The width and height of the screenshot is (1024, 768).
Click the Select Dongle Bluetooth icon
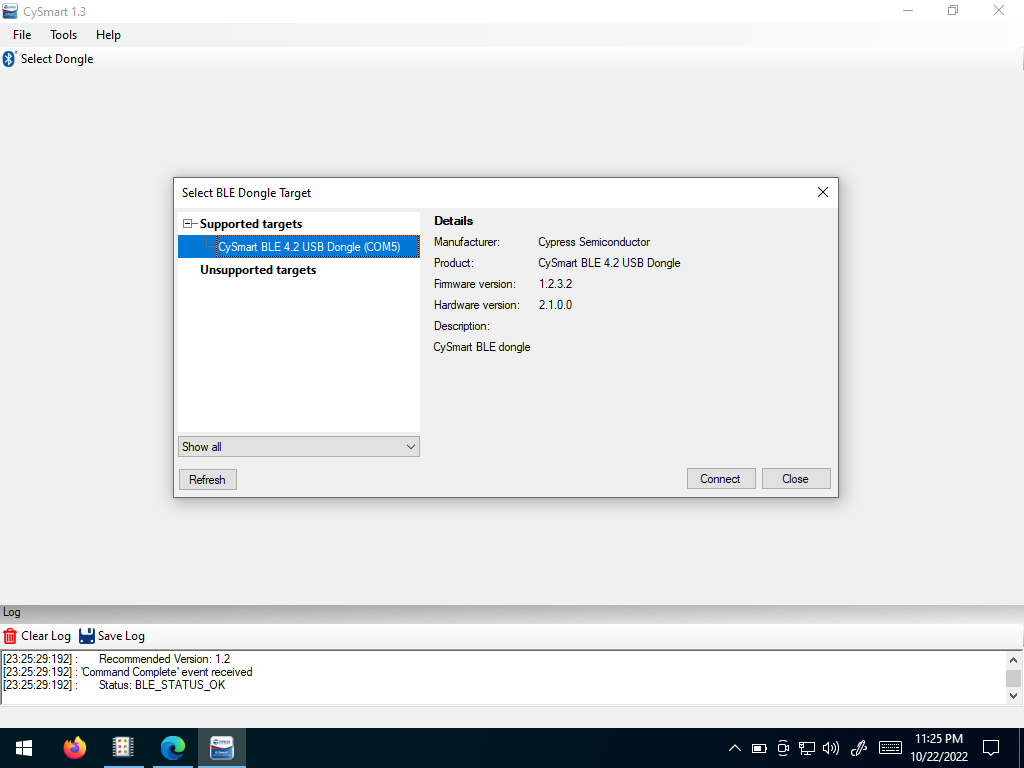9,59
